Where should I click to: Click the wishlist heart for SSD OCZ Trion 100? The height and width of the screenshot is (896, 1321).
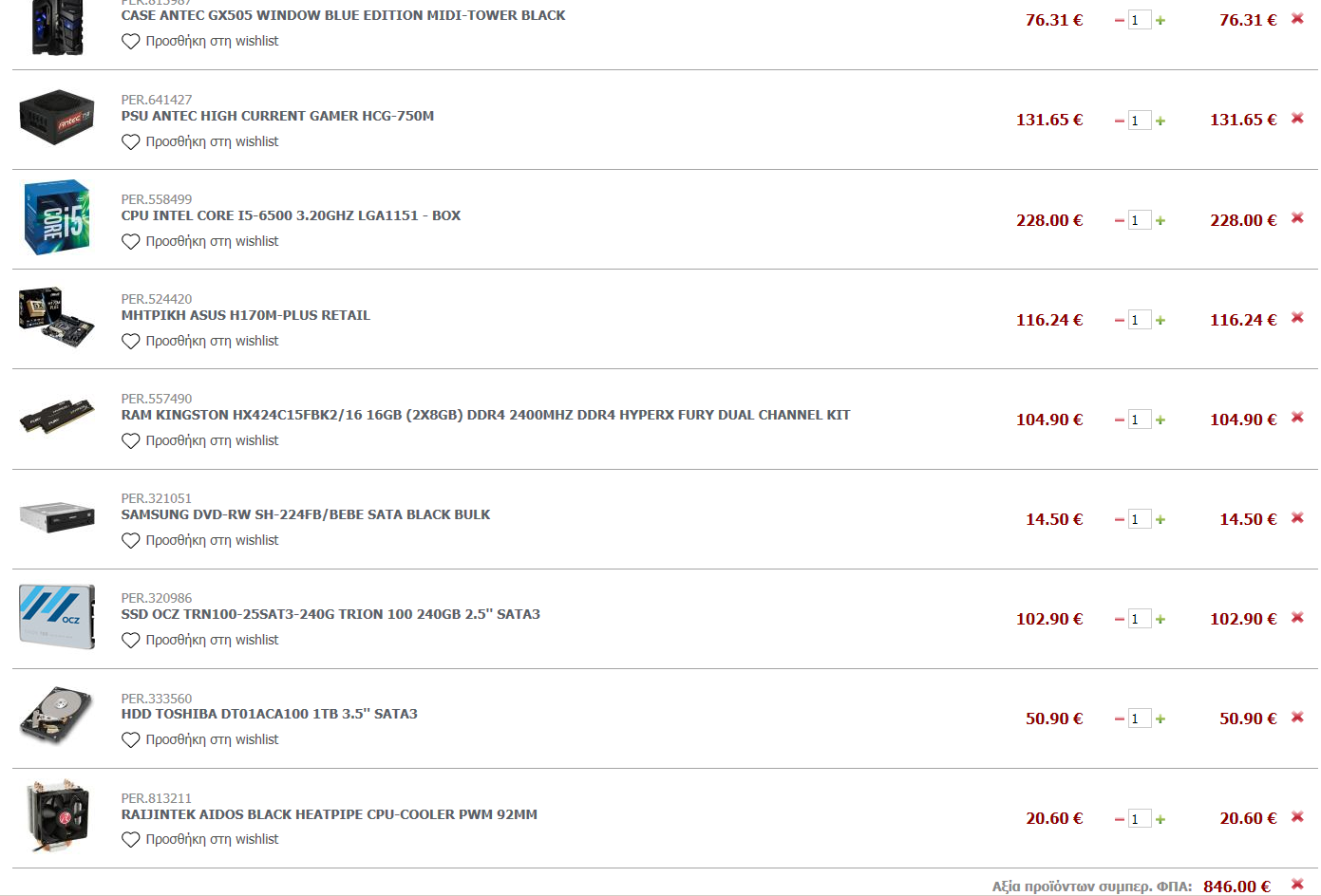[x=131, y=641]
